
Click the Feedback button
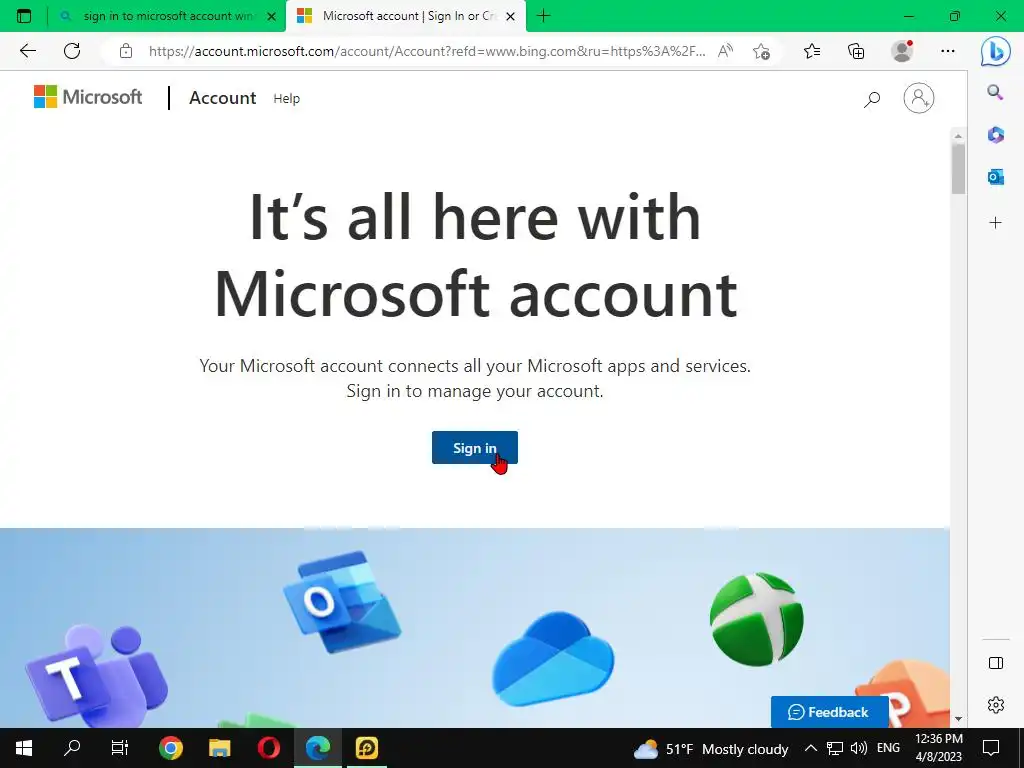pyautogui.click(x=829, y=712)
